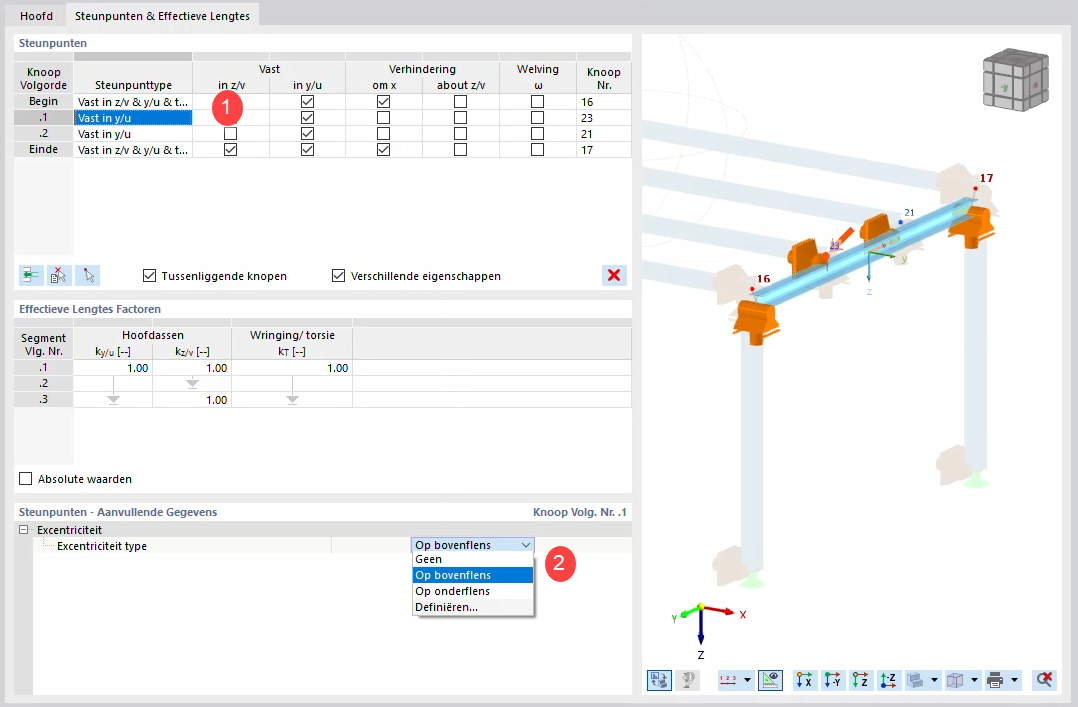Click the zoom view button with red X
Image resolution: width=1078 pixels, height=707 pixels.
[x=1044, y=680]
